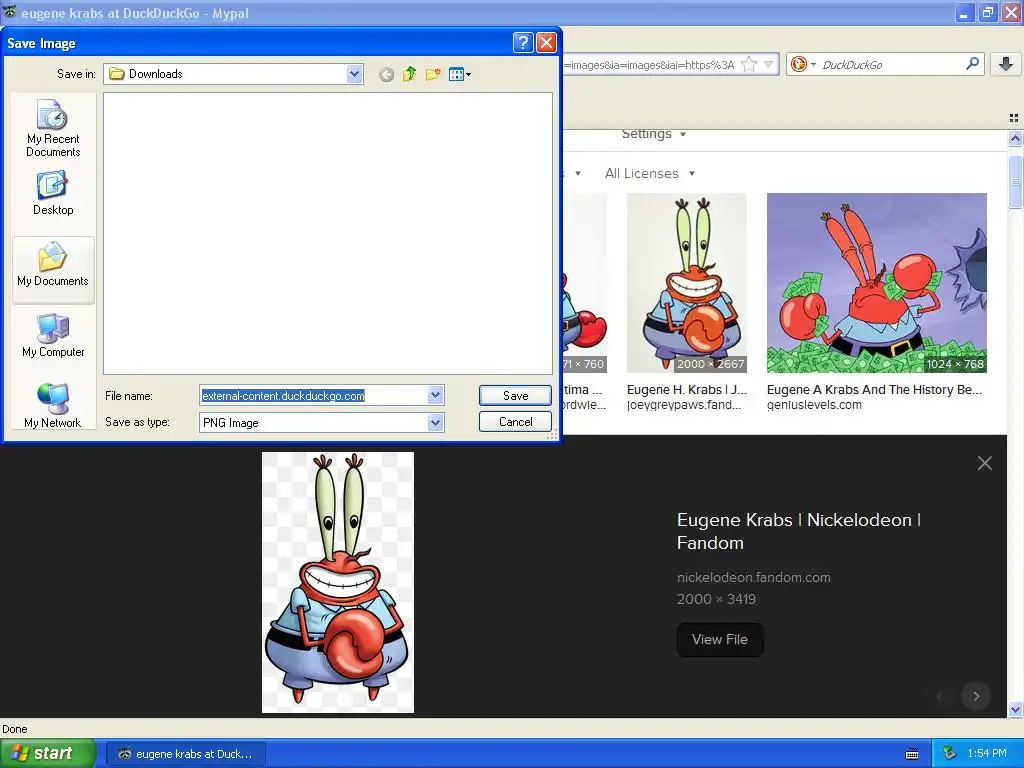Screen dimensions: 1024x768
Task: Open the browser Downloads arrow button
Action: (1006, 64)
